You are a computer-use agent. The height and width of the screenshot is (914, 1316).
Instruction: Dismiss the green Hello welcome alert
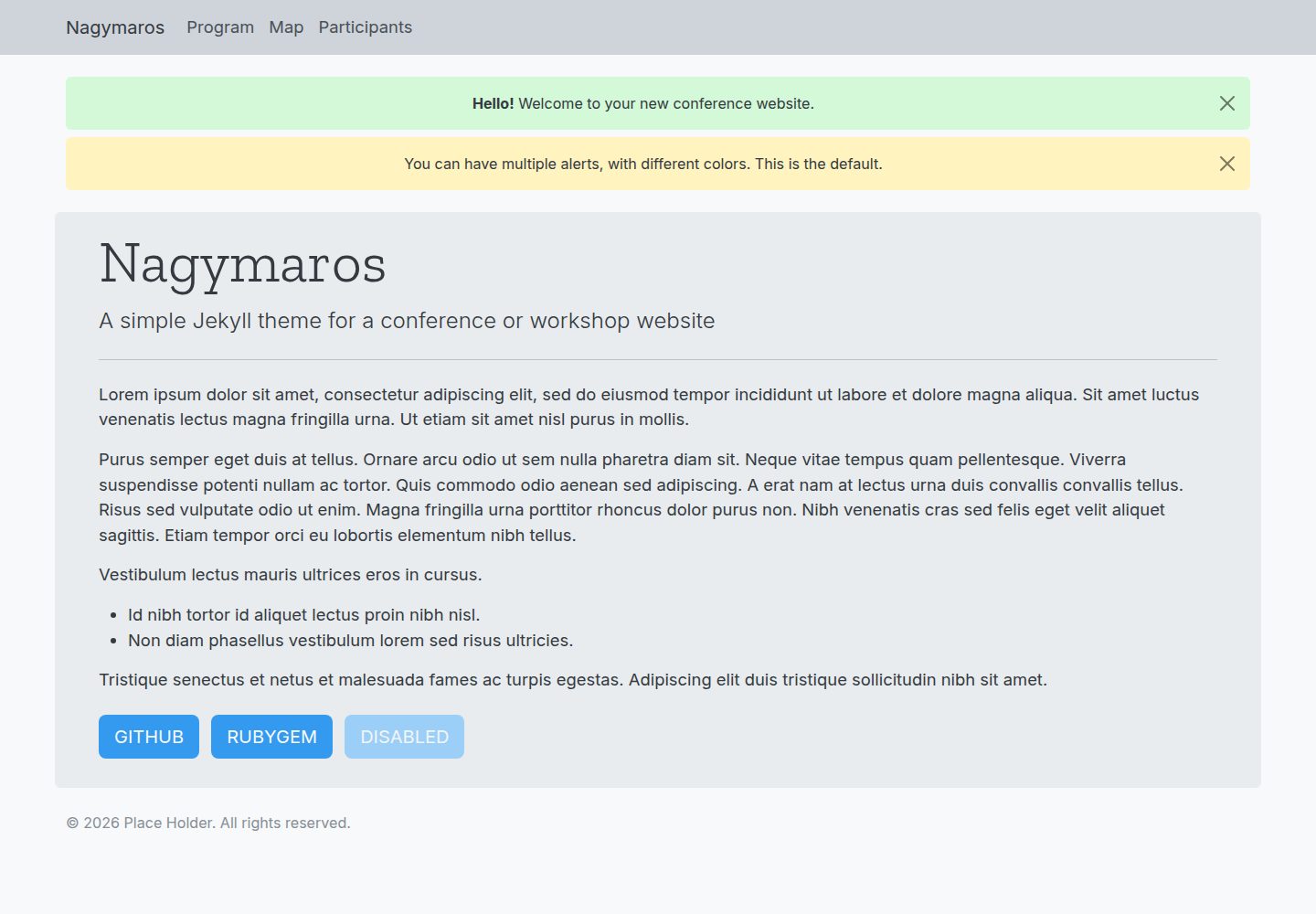click(x=1227, y=103)
